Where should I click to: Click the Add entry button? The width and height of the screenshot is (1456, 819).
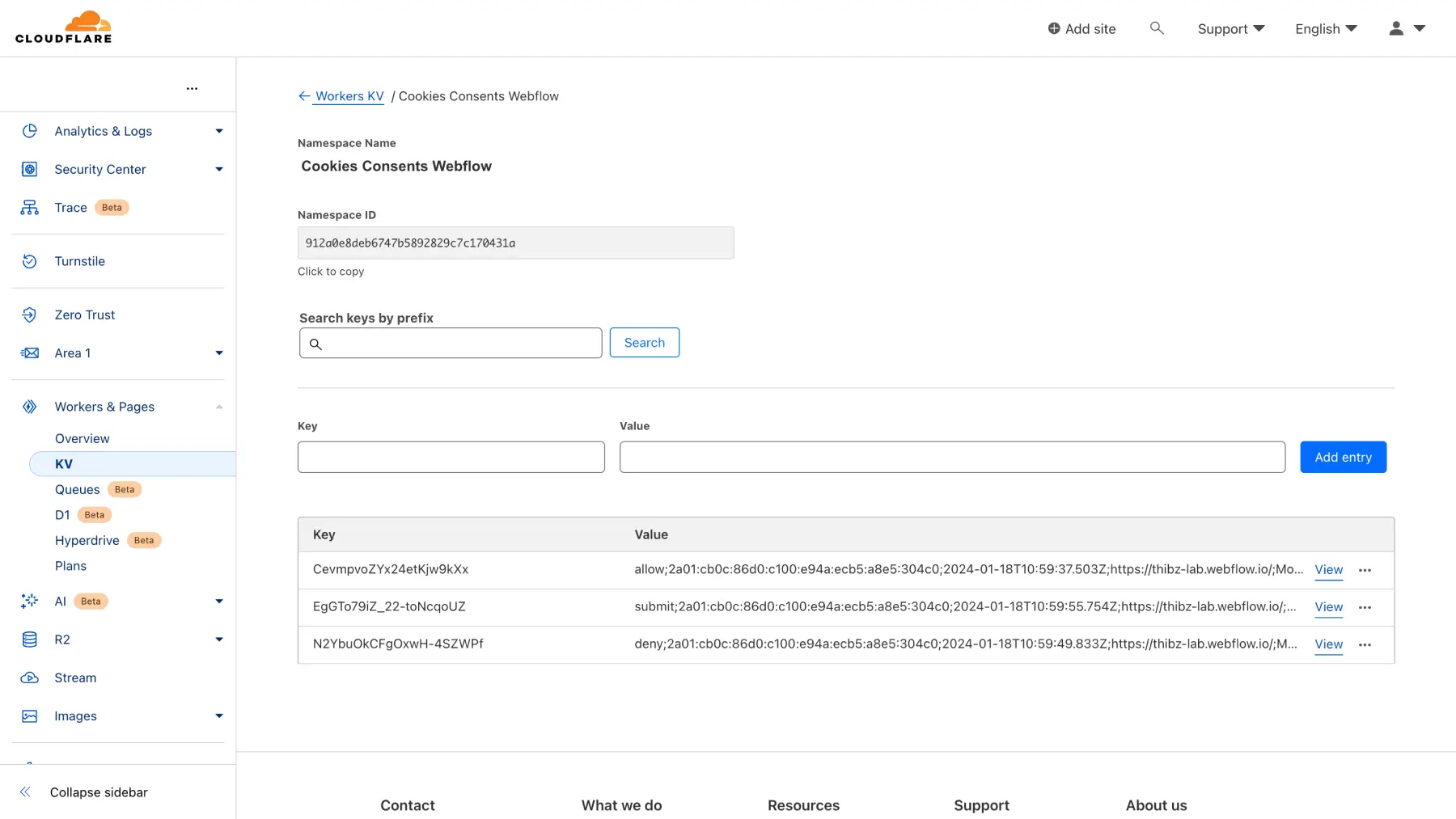tap(1343, 457)
